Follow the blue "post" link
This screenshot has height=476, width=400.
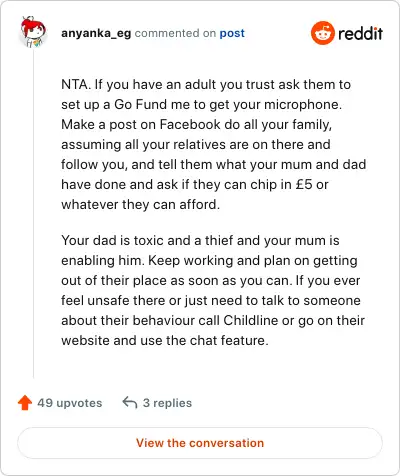232,33
